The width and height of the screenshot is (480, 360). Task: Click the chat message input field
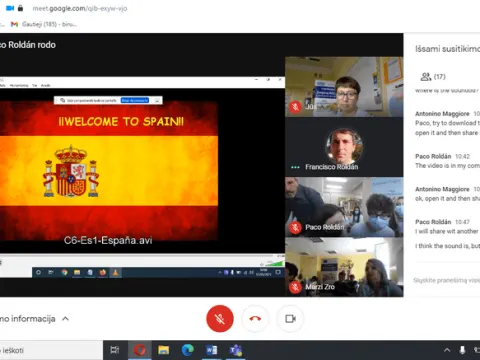click(x=447, y=280)
